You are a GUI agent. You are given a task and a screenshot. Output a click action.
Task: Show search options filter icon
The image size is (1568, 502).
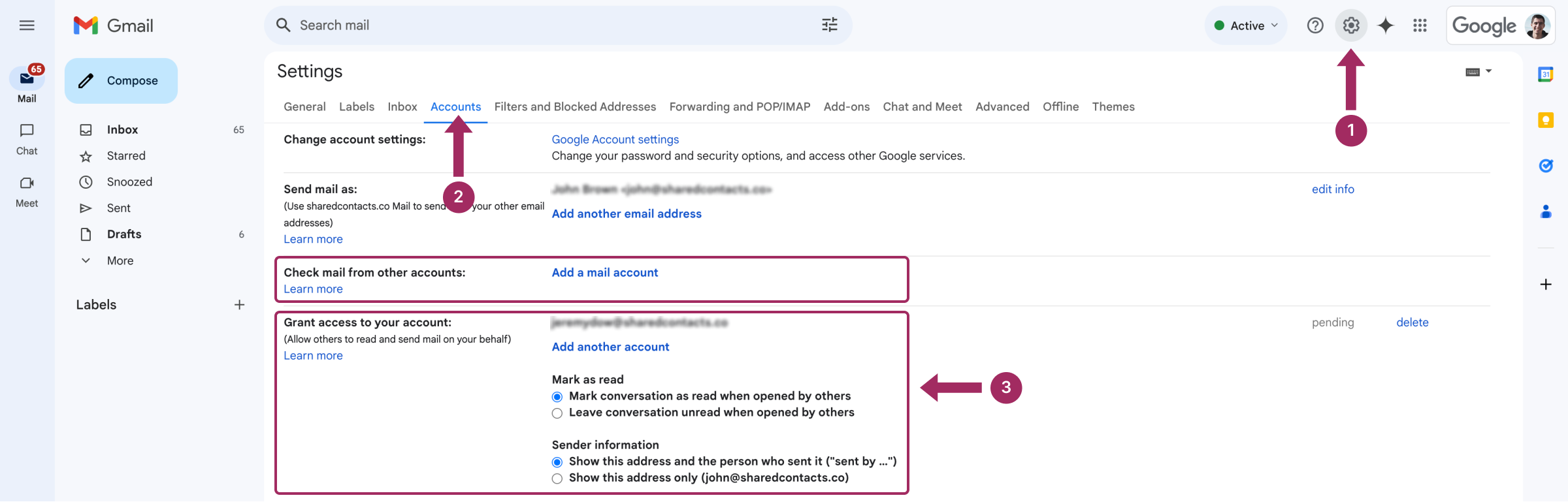coord(830,25)
